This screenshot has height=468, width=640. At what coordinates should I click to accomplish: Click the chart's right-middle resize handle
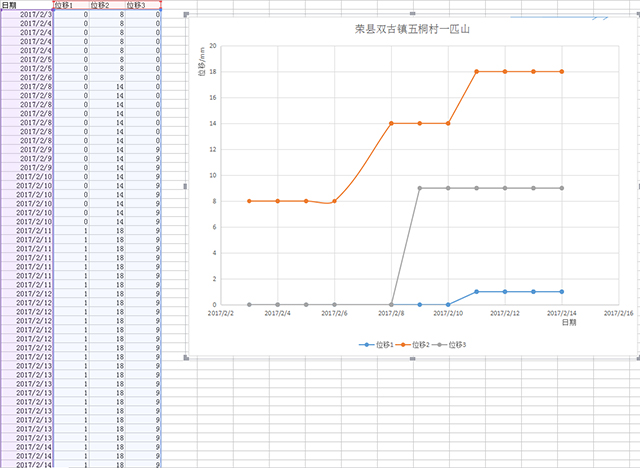click(x=637, y=187)
